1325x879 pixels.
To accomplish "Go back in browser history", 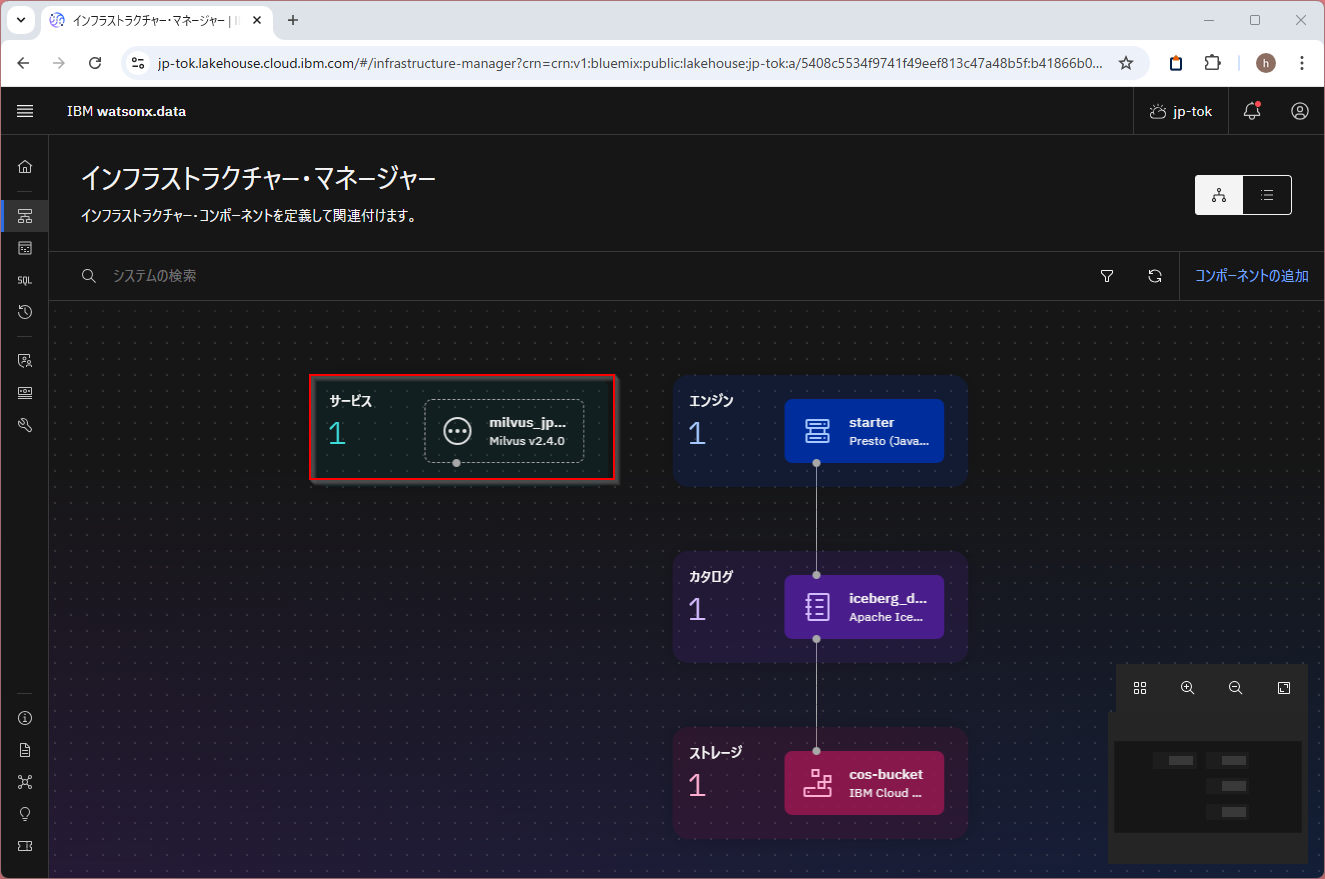I will tap(24, 63).
